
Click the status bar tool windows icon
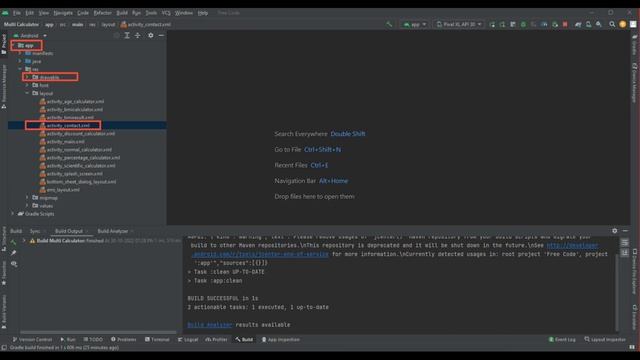[x=4, y=347]
